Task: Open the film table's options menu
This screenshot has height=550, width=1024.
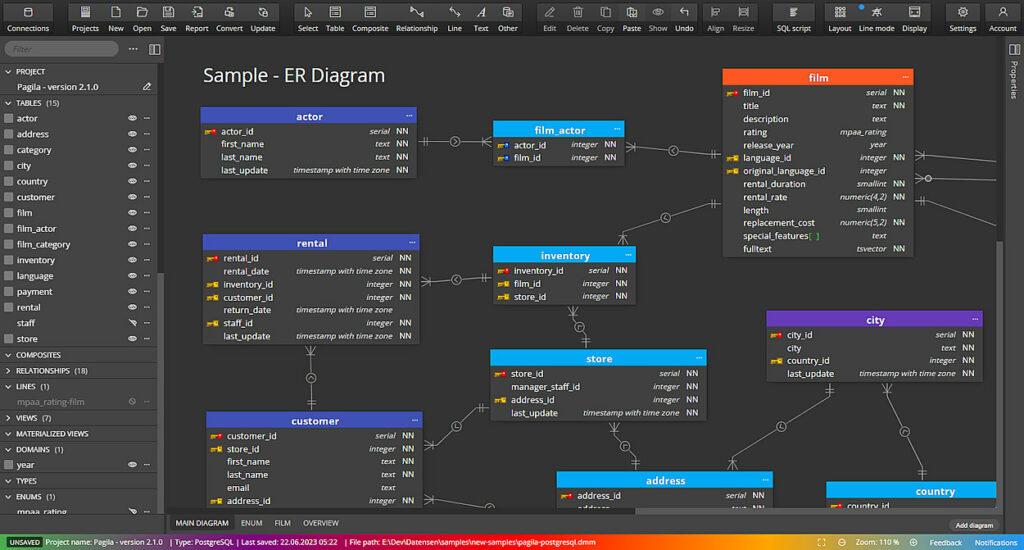Action: click(905, 77)
